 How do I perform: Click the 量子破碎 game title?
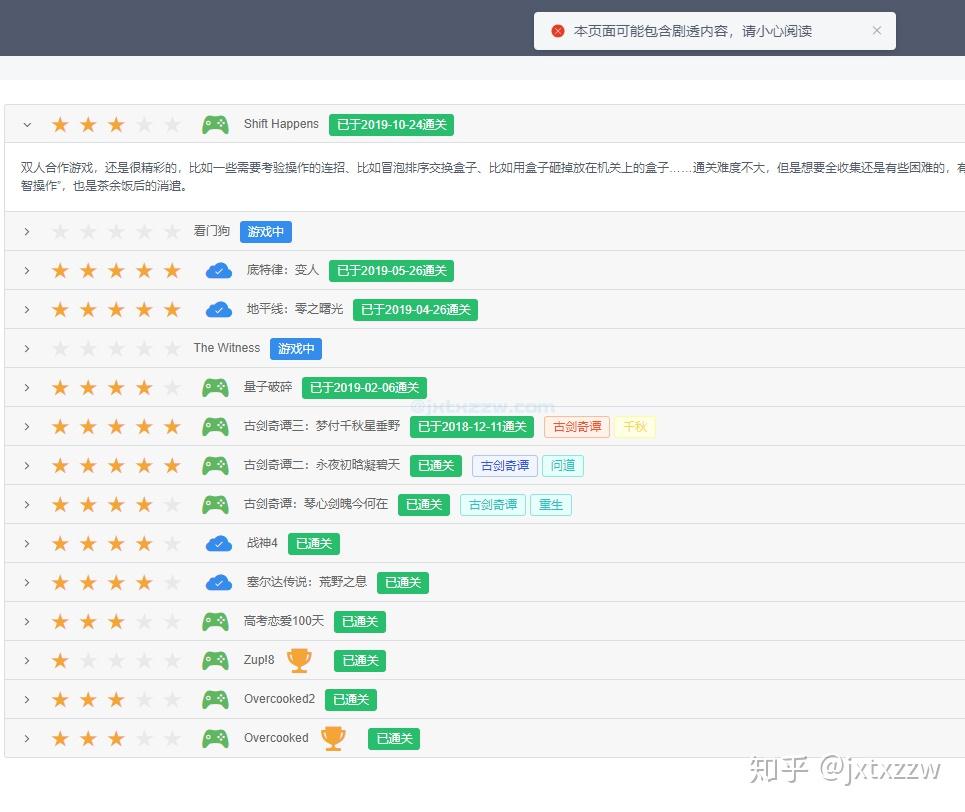pos(268,387)
